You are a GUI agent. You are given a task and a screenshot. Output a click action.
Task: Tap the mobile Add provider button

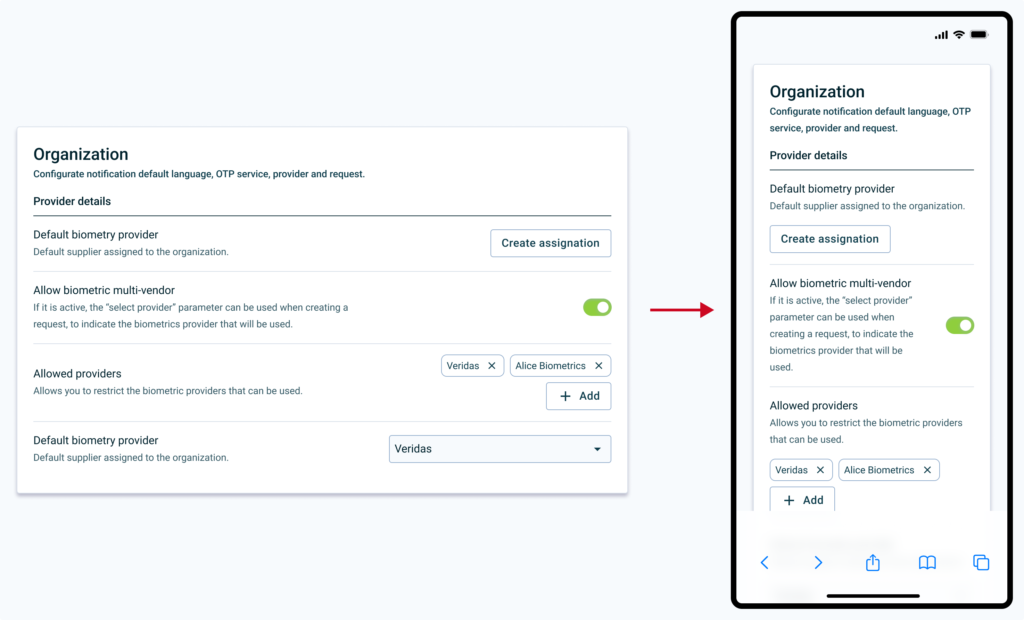(x=802, y=499)
